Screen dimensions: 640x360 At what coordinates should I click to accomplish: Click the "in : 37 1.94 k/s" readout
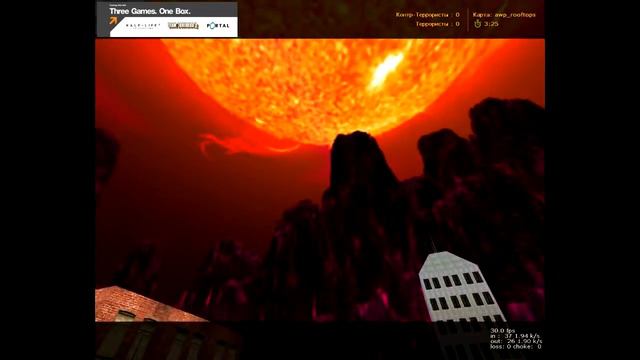pyautogui.click(x=515, y=336)
